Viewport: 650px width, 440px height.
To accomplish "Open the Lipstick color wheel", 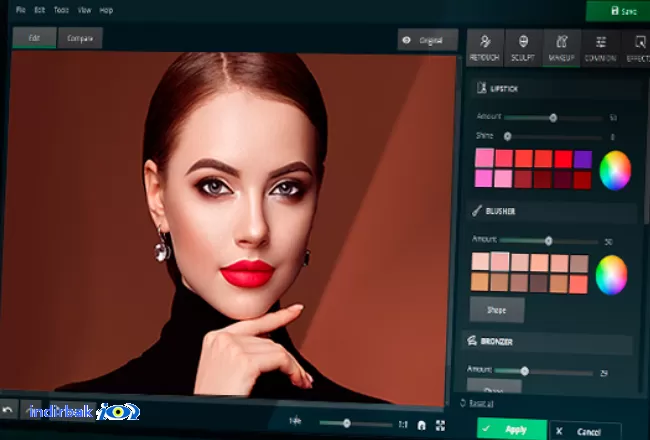I will click(615, 170).
